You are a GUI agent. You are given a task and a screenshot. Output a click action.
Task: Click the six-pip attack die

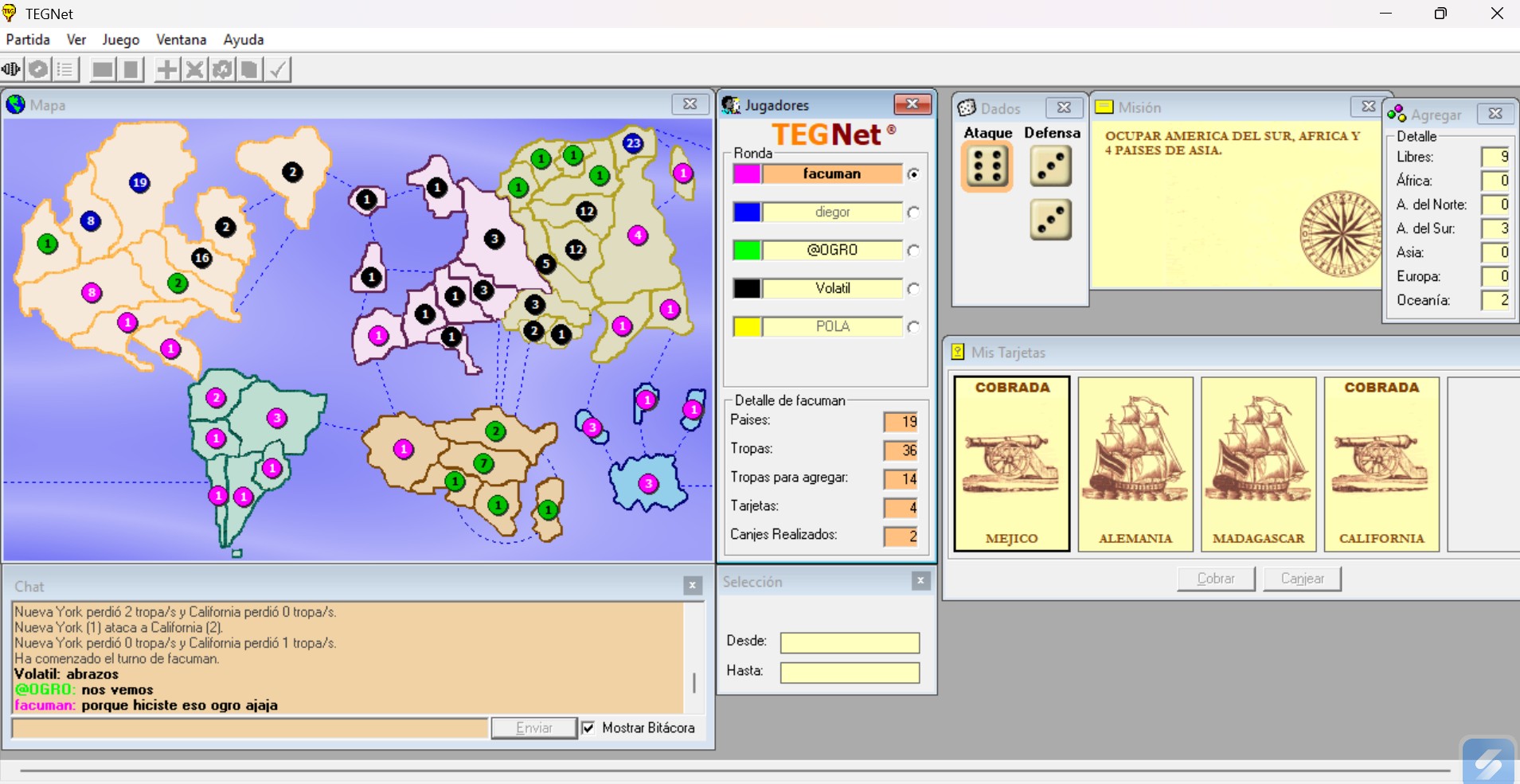tap(987, 167)
